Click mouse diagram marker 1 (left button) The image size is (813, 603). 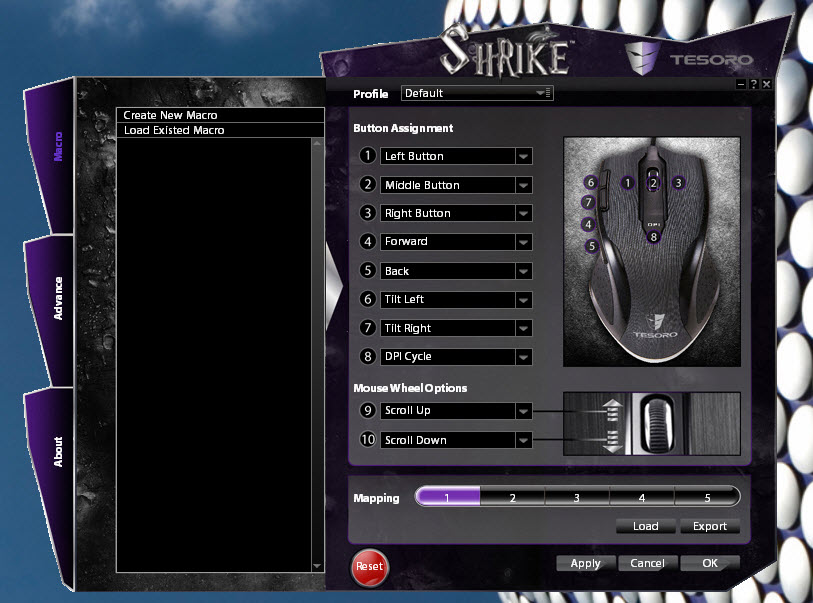(627, 183)
